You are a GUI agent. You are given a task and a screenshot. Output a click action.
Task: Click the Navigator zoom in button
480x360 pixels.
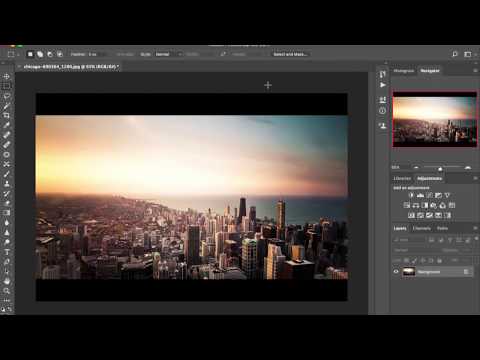click(x=468, y=167)
